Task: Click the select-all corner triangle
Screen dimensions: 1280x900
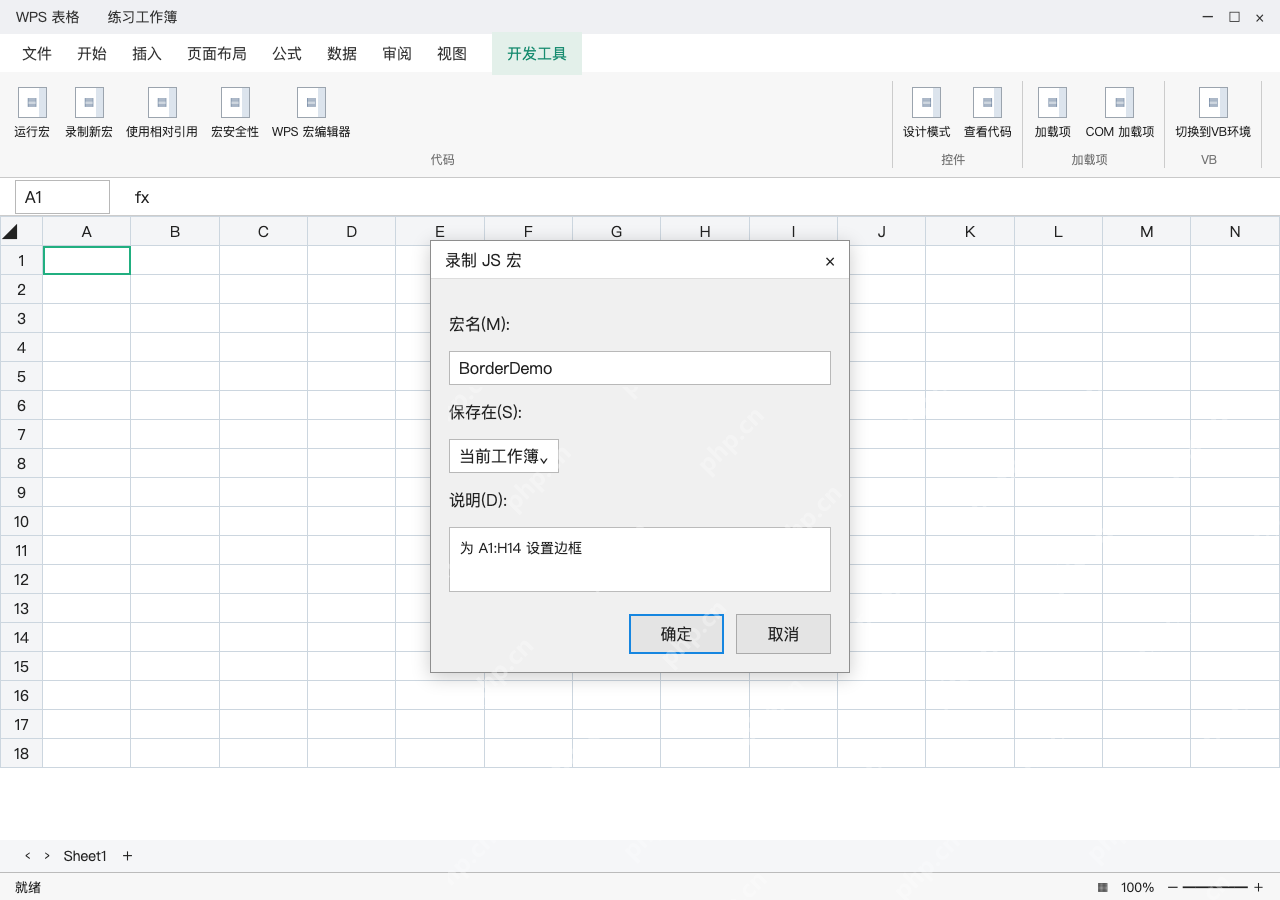Action: pyautogui.click(x=11, y=231)
